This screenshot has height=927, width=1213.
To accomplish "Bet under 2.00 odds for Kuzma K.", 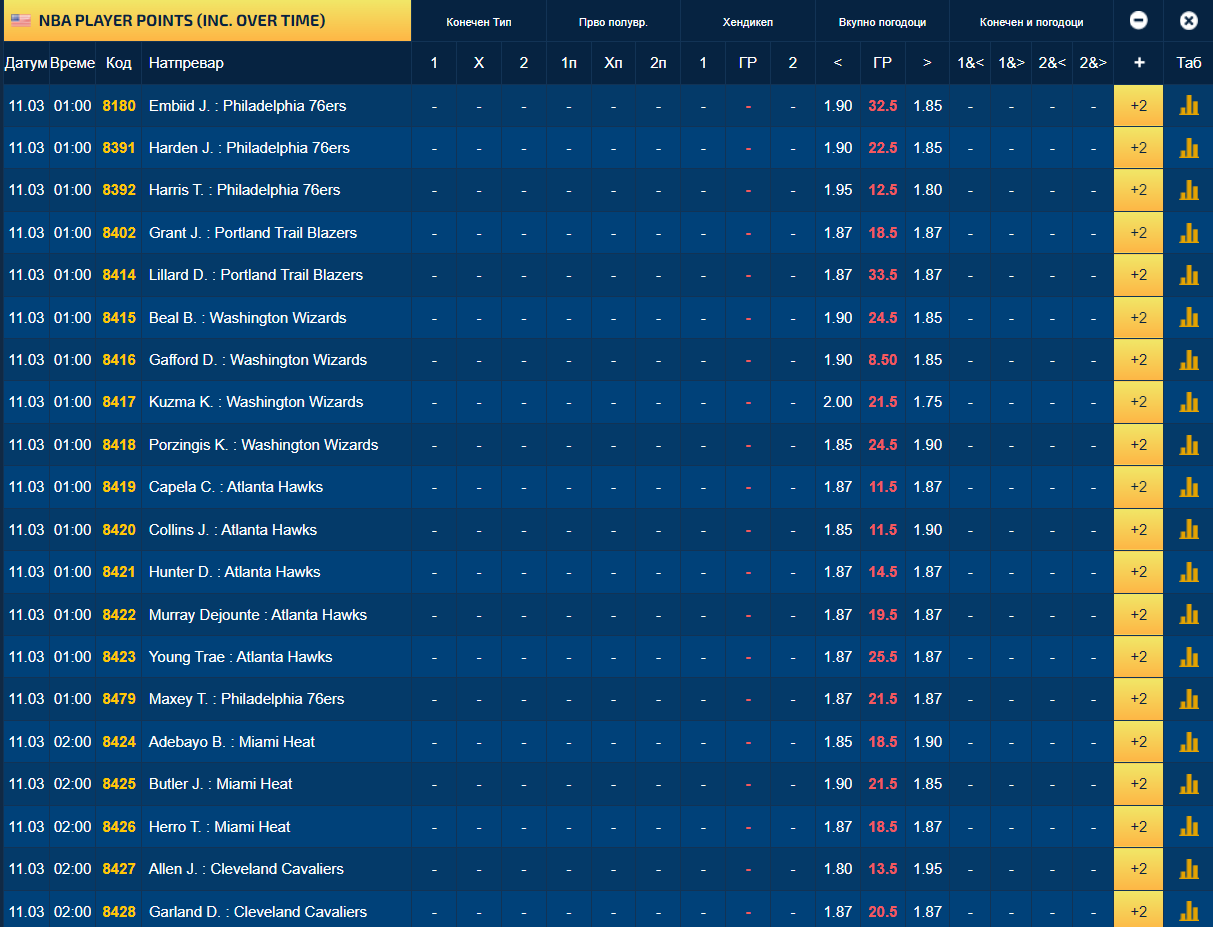I will [x=838, y=402].
